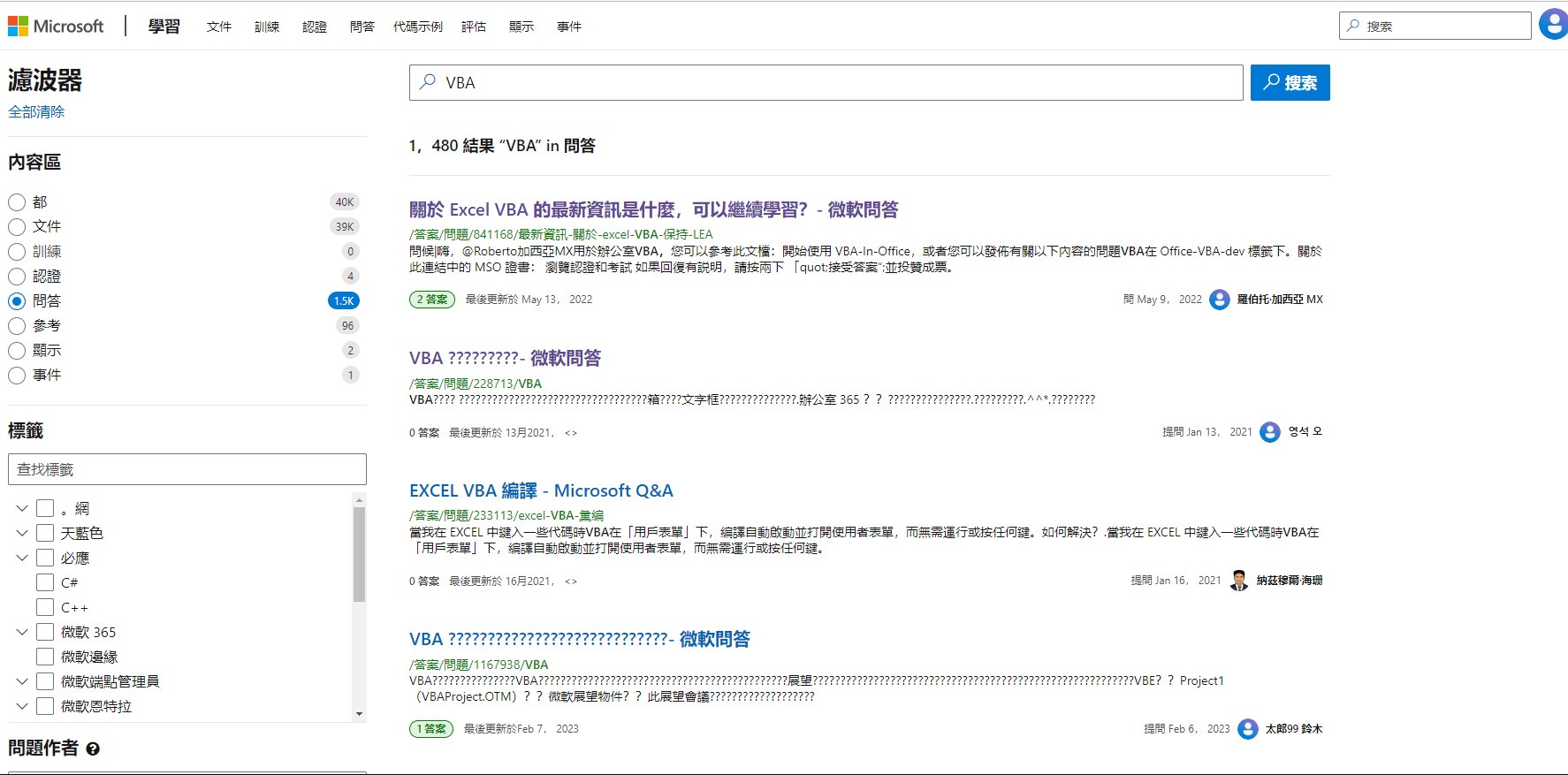Open result link /答案/問題/228713/VBA title
This screenshot has width=1568, height=775.
click(x=505, y=358)
